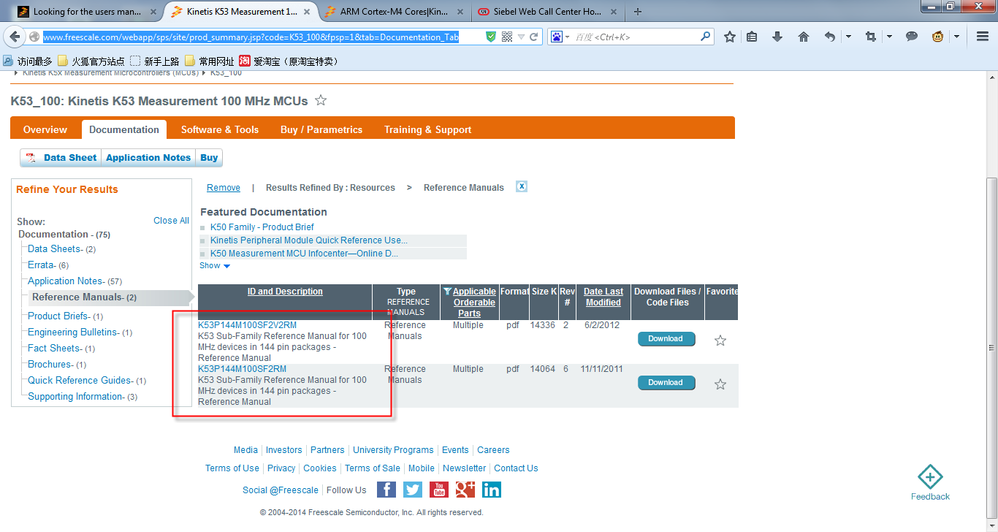Click the QR code icon in address bar
Viewport: 998px width, 532px height.
(x=507, y=37)
